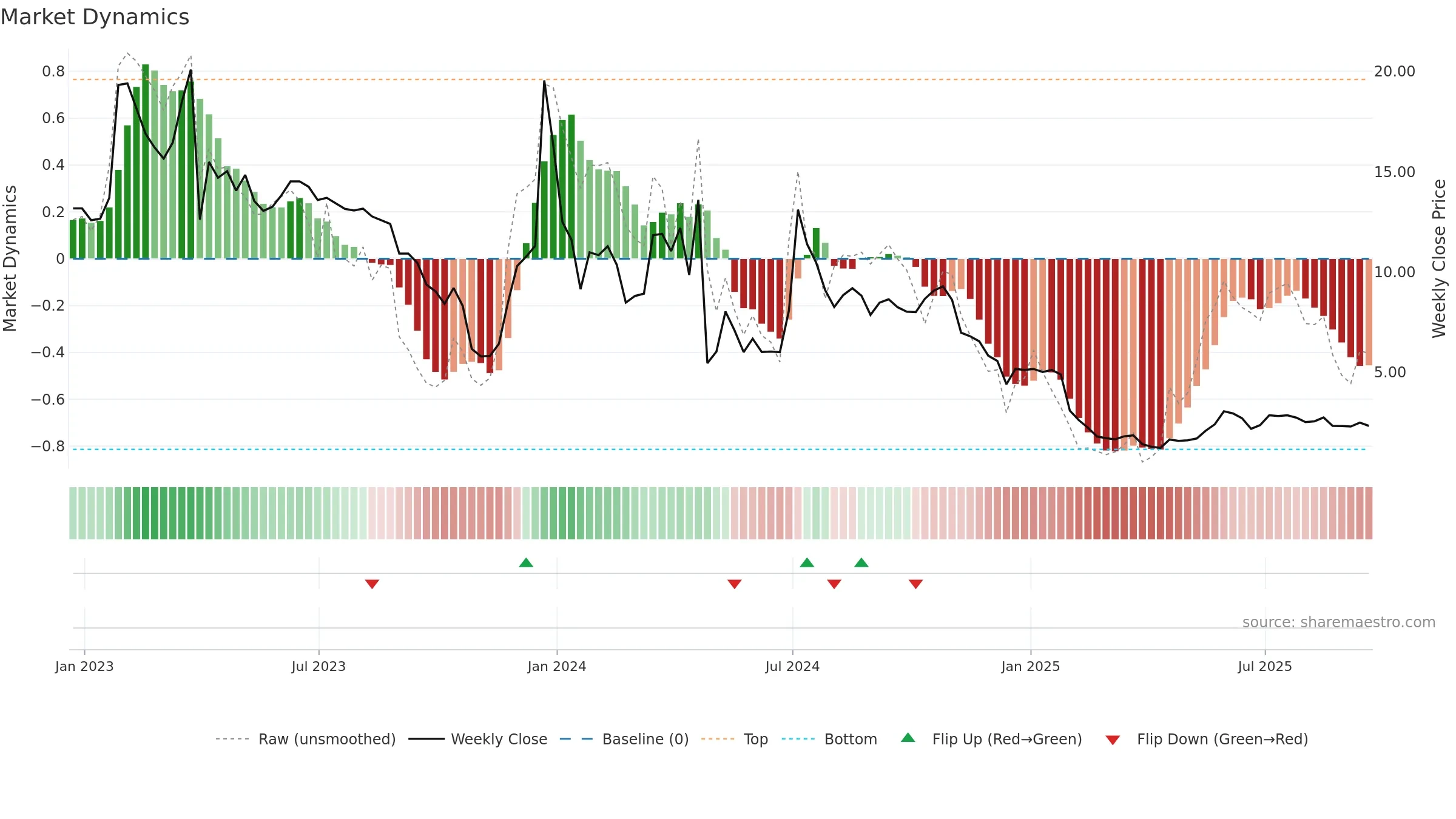Click the sharemaestro.com source text
The height and width of the screenshot is (819, 1456).
pyautogui.click(x=1339, y=622)
